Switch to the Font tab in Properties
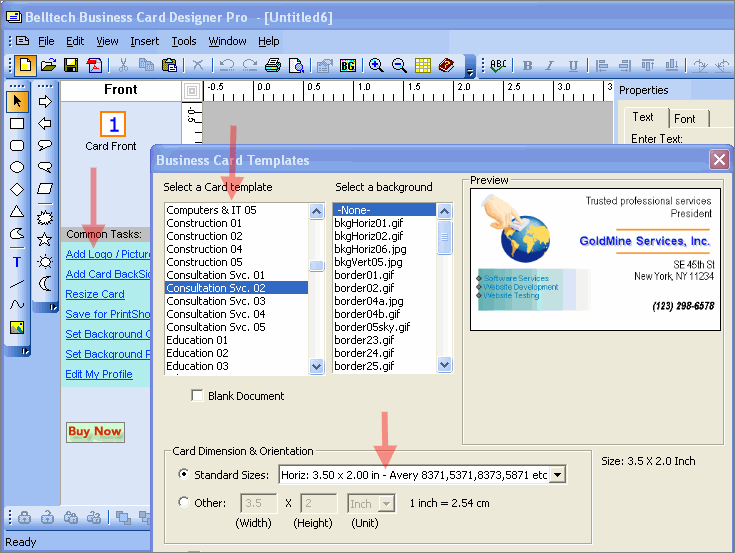This screenshot has height=553, width=735. [x=684, y=118]
